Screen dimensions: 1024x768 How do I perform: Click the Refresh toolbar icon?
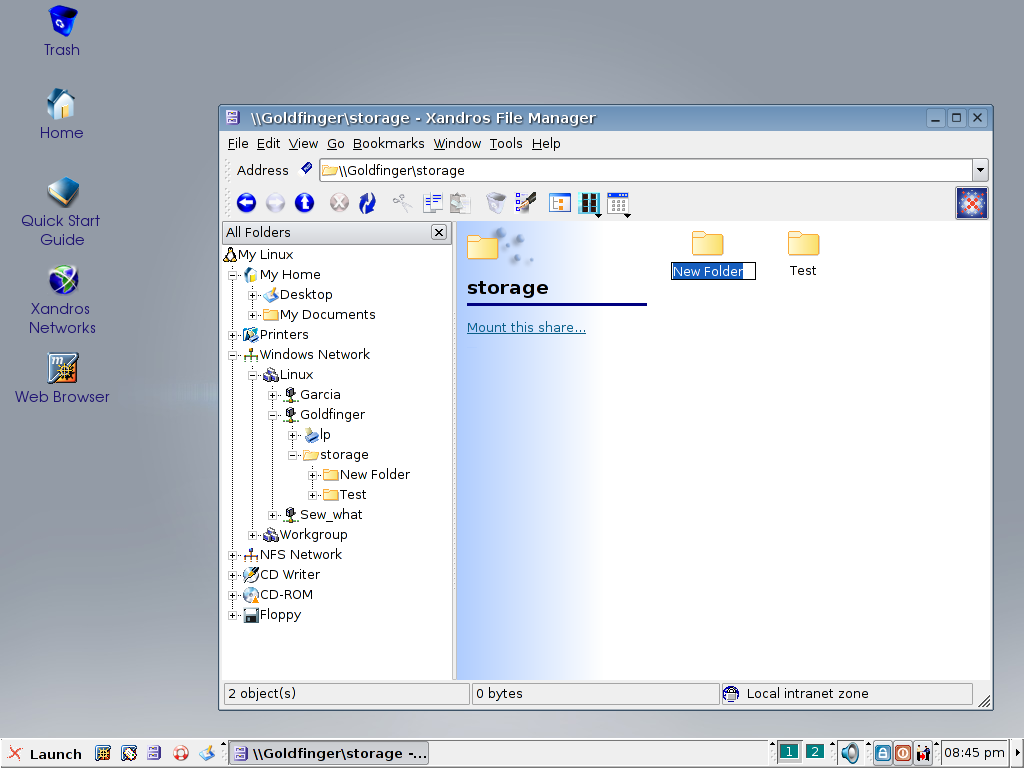point(367,203)
